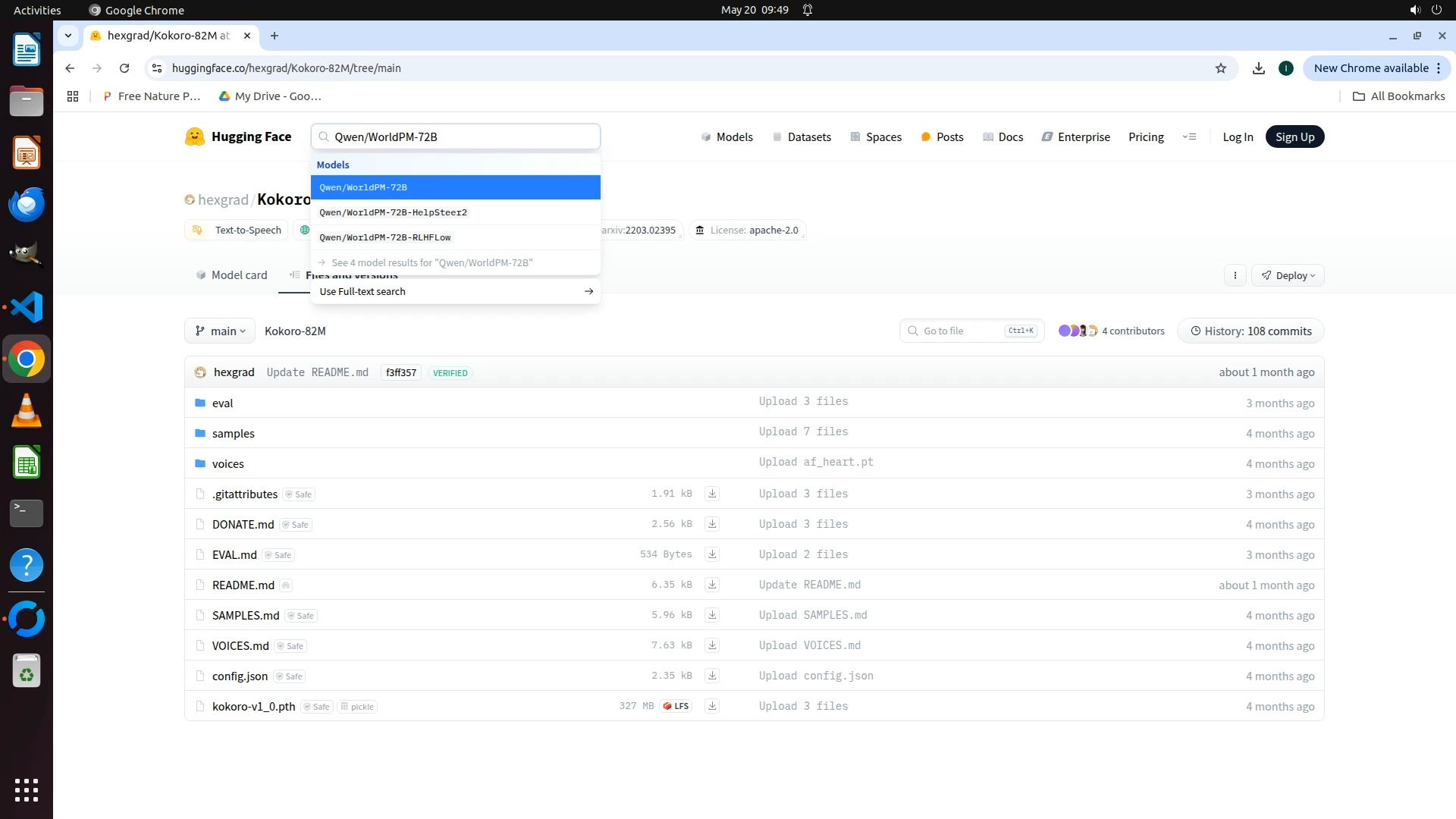Select Qwen/WorldPM-72B-HelpSteer2 suggestion
Screen dimensions: 1456x819
coord(393,212)
